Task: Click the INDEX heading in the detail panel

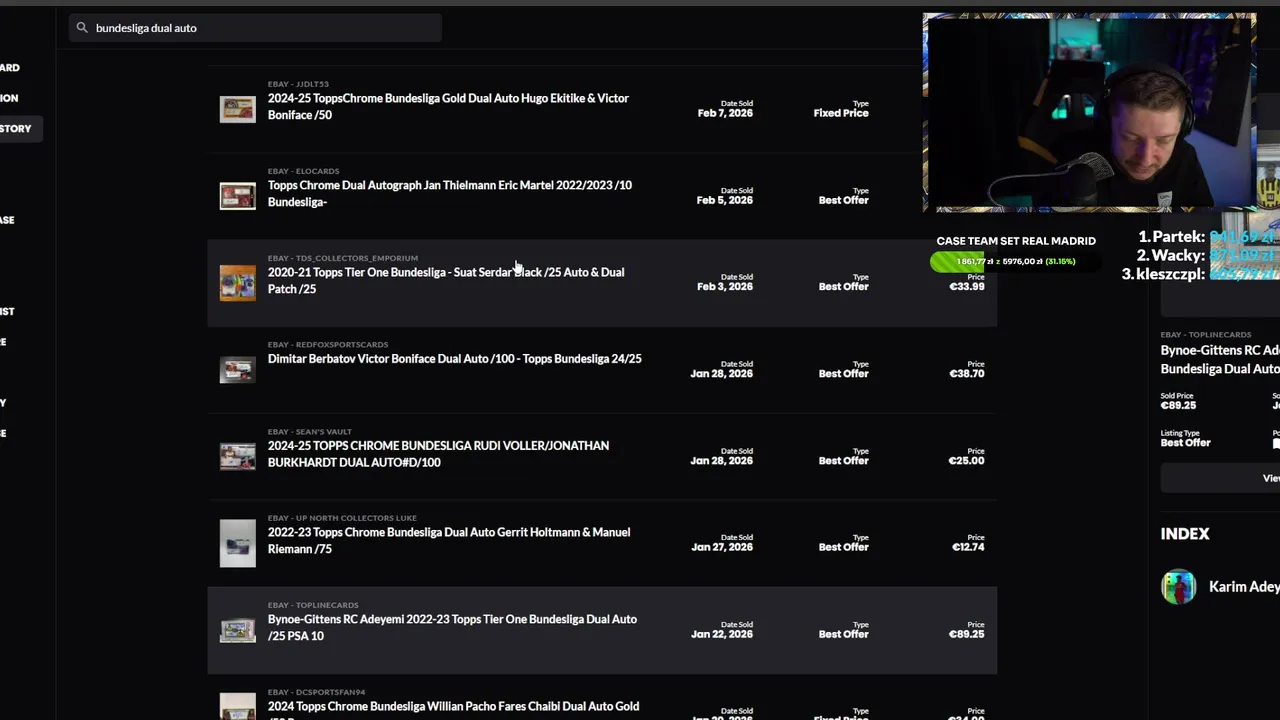Action: click(x=1185, y=534)
